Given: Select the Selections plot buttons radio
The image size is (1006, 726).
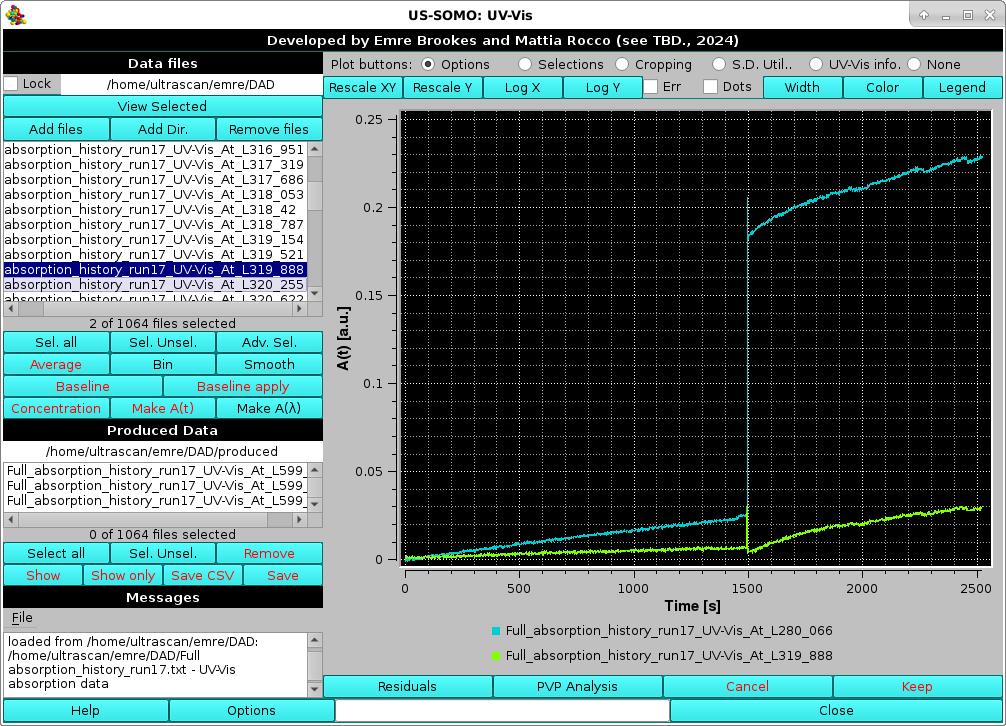Looking at the screenshot, I should [x=525, y=64].
